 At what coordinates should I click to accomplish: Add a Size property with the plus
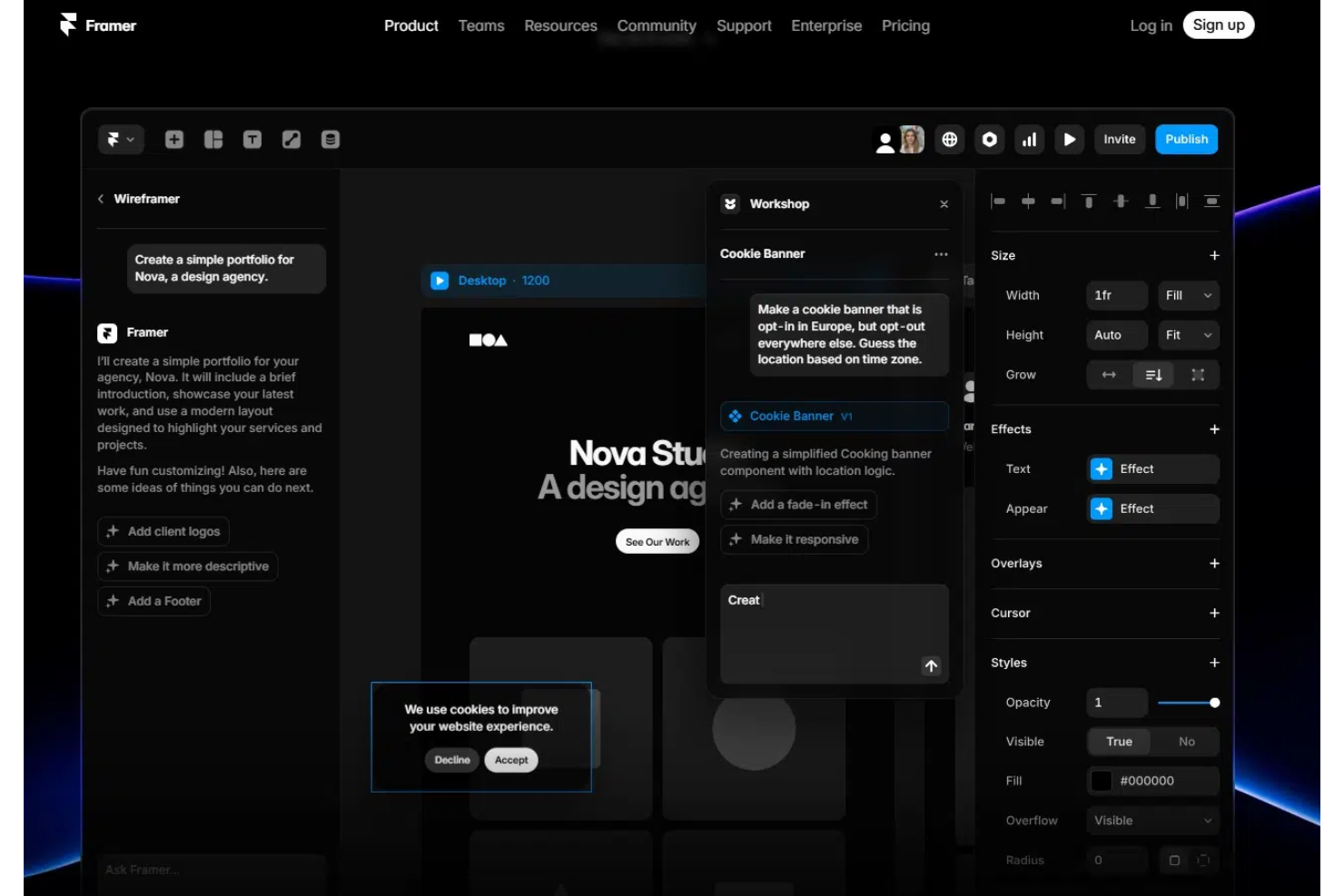coord(1214,256)
